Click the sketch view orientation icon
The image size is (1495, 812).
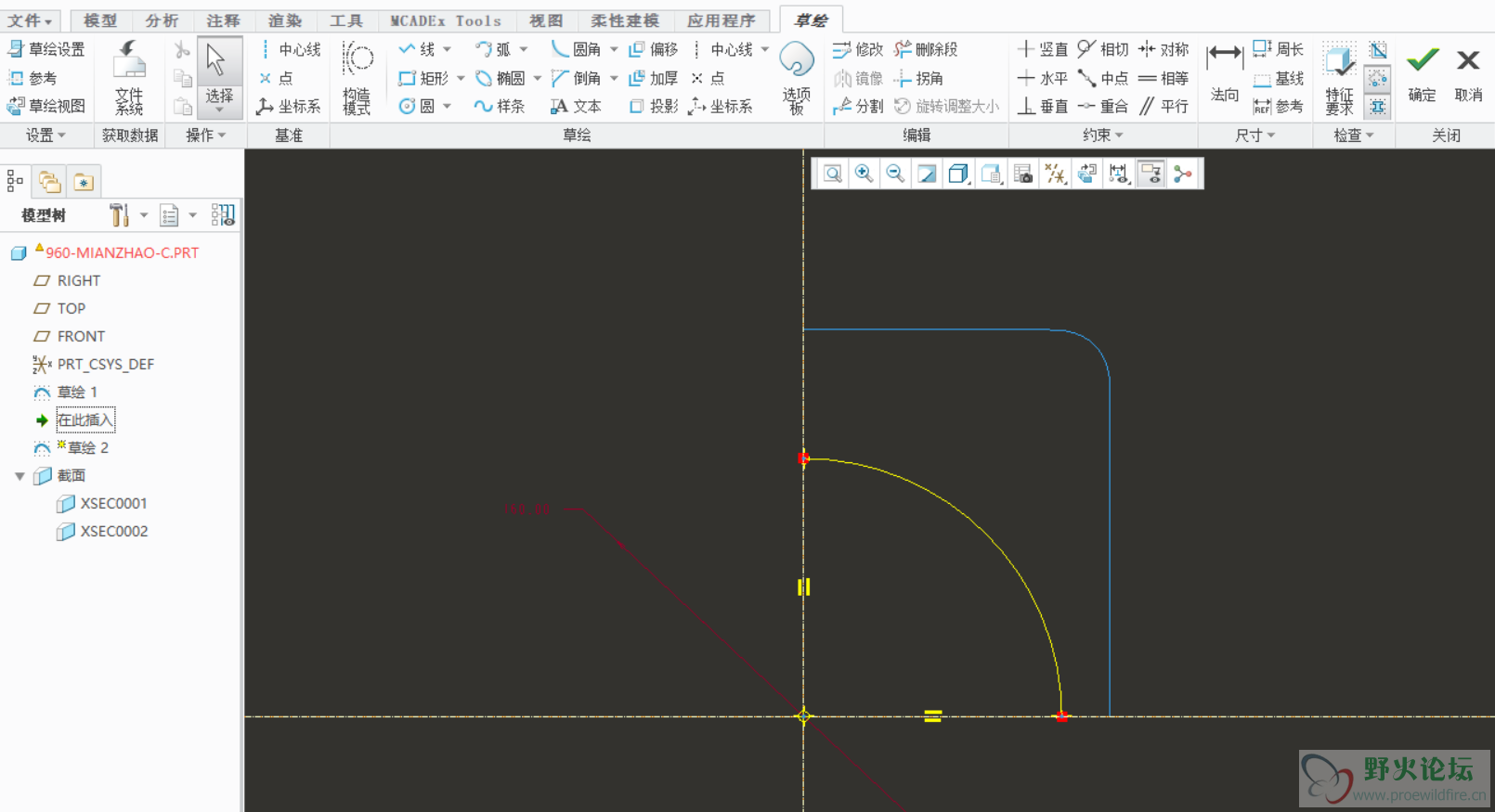pos(1086,174)
